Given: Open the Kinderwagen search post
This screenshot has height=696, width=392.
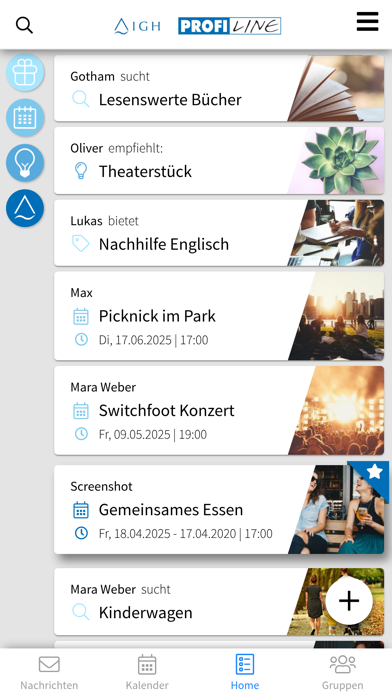Looking at the screenshot, I should coord(219,601).
